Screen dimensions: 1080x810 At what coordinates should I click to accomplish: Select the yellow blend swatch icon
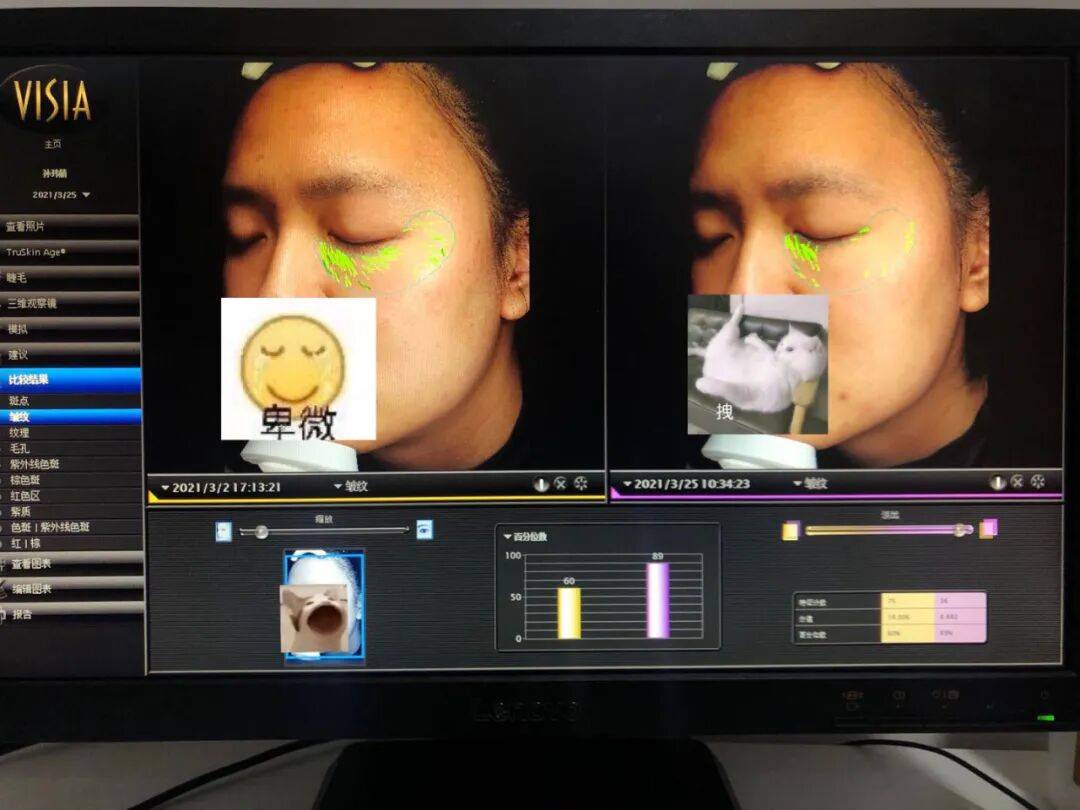(791, 531)
